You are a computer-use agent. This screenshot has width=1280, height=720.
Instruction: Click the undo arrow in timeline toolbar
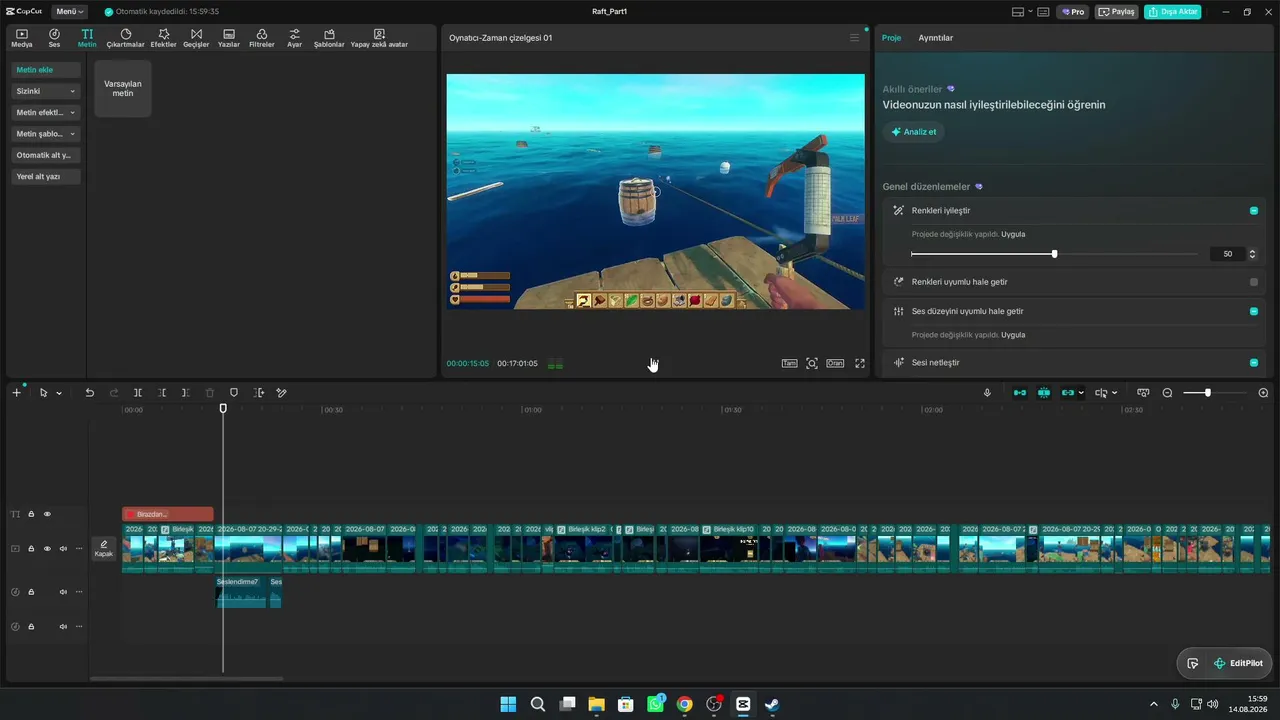[90, 393]
